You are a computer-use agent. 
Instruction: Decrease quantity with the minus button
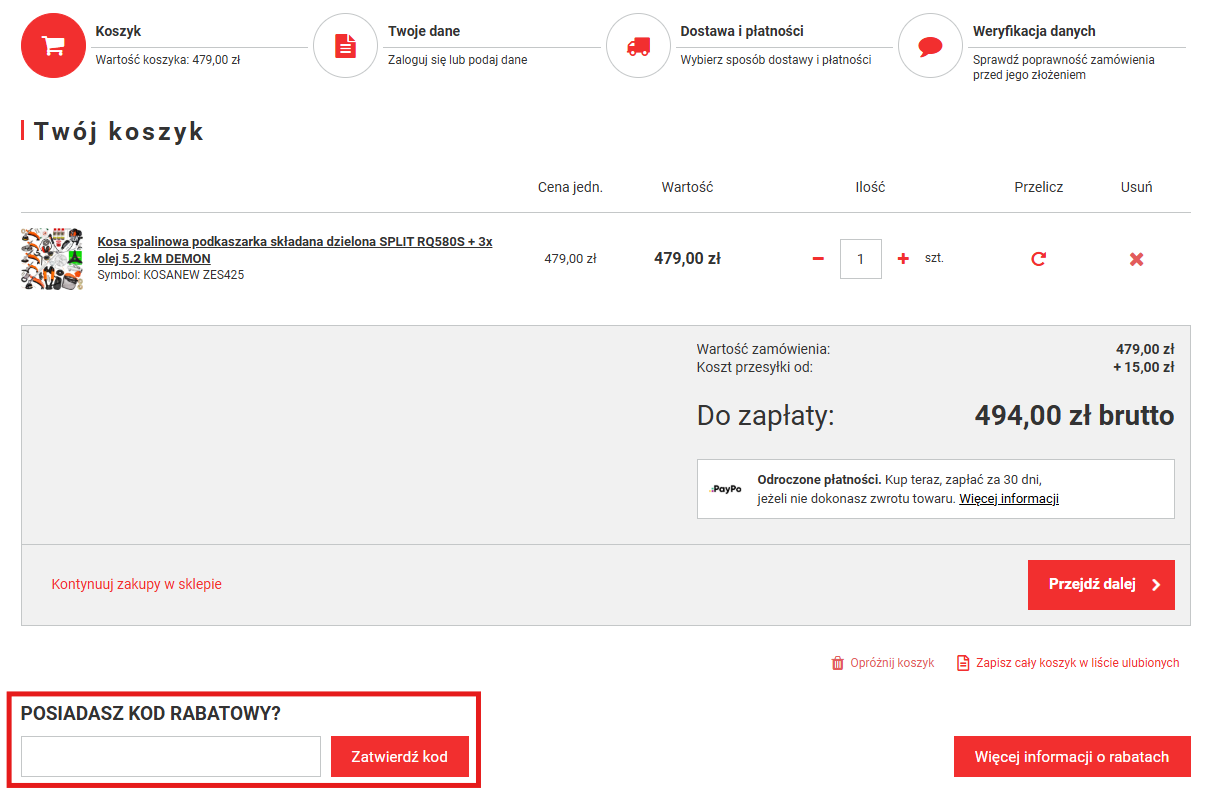pyautogui.click(x=818, y=259)
